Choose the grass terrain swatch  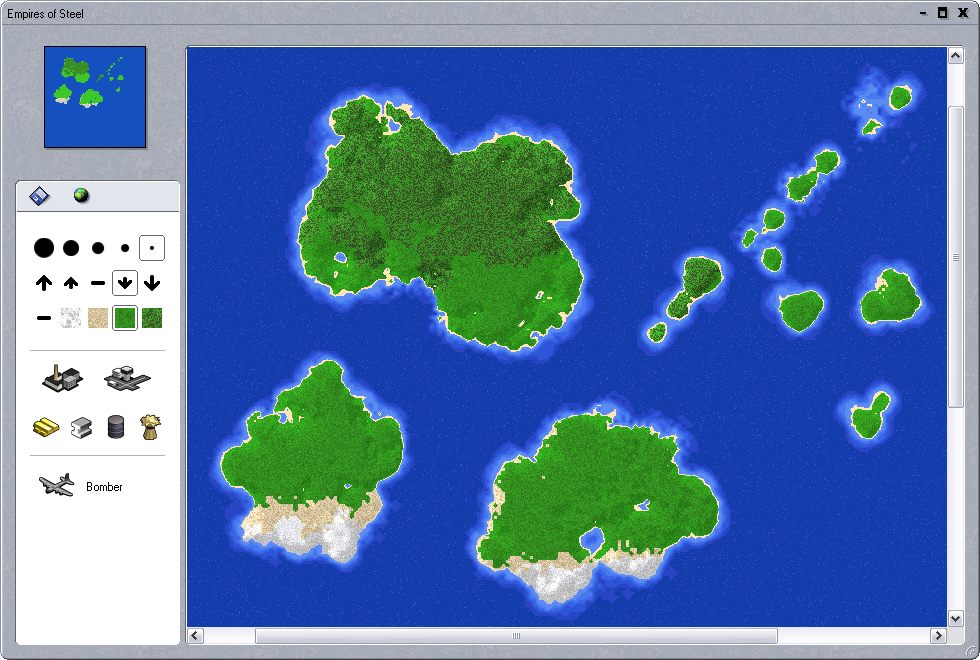coord(125,318)
